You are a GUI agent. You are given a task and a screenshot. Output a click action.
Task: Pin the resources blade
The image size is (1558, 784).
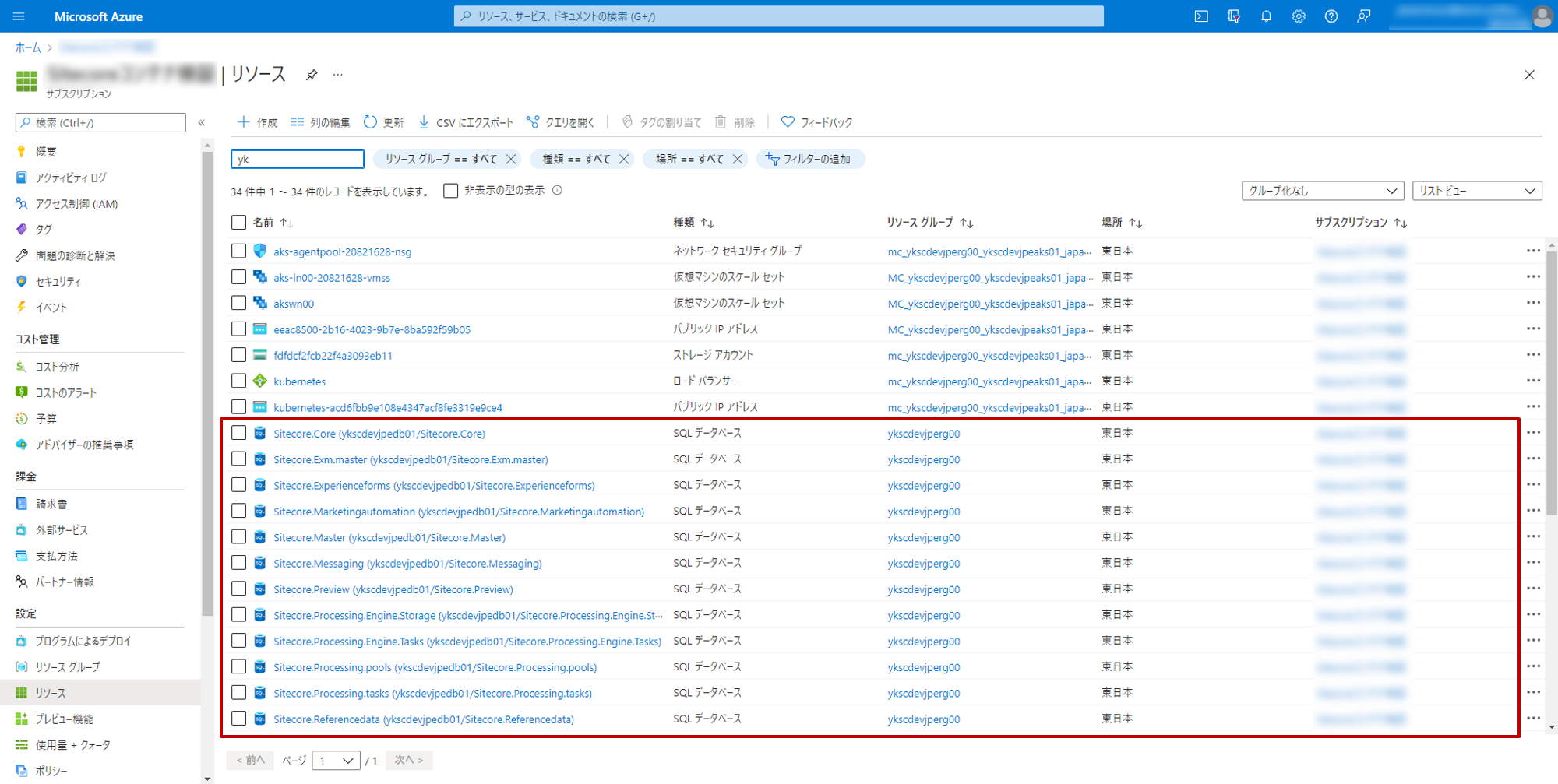pos(312,75)
